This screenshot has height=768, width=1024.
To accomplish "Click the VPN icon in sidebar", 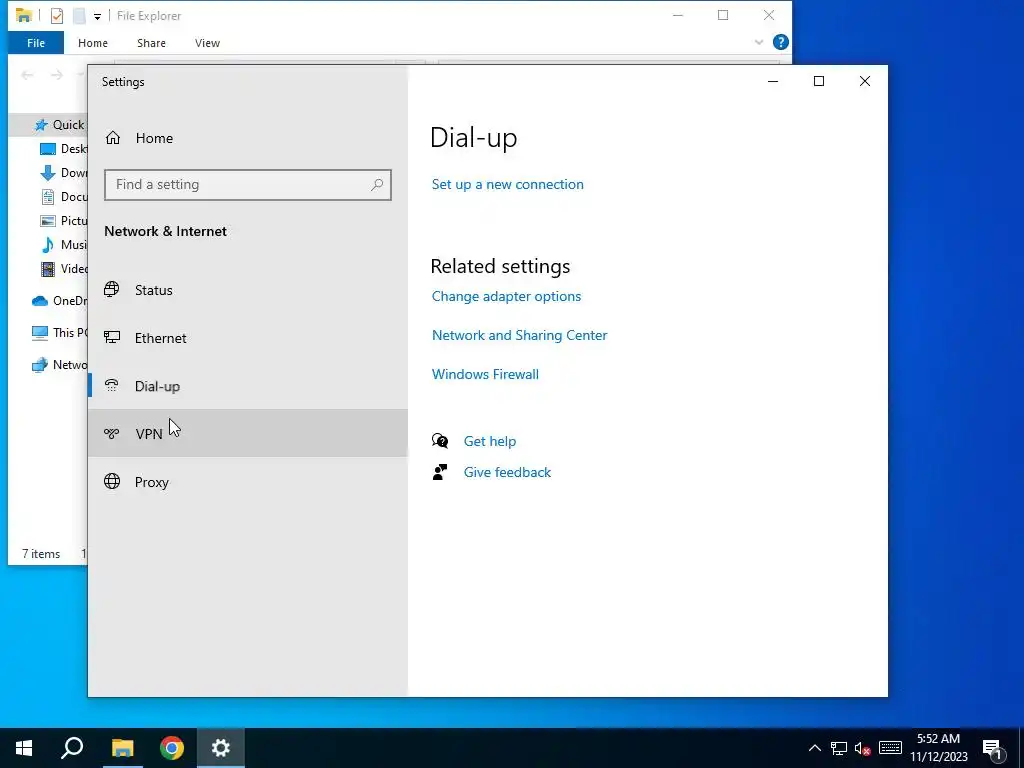I will (112, 433).
